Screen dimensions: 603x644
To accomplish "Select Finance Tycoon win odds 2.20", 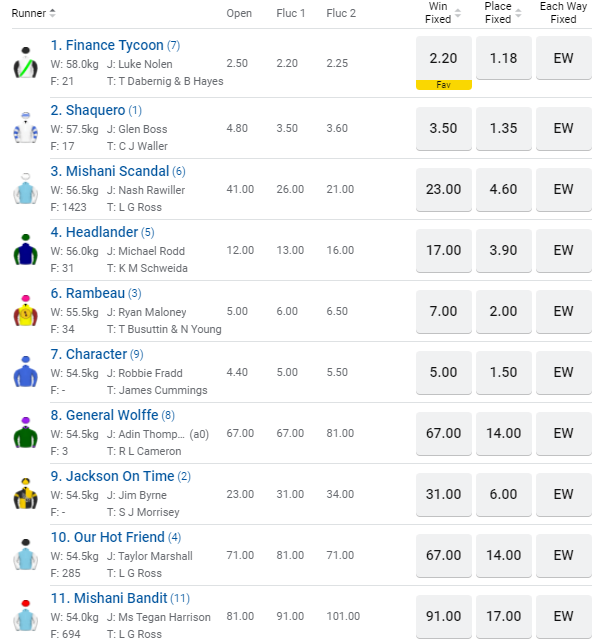I will coord(443,58).
